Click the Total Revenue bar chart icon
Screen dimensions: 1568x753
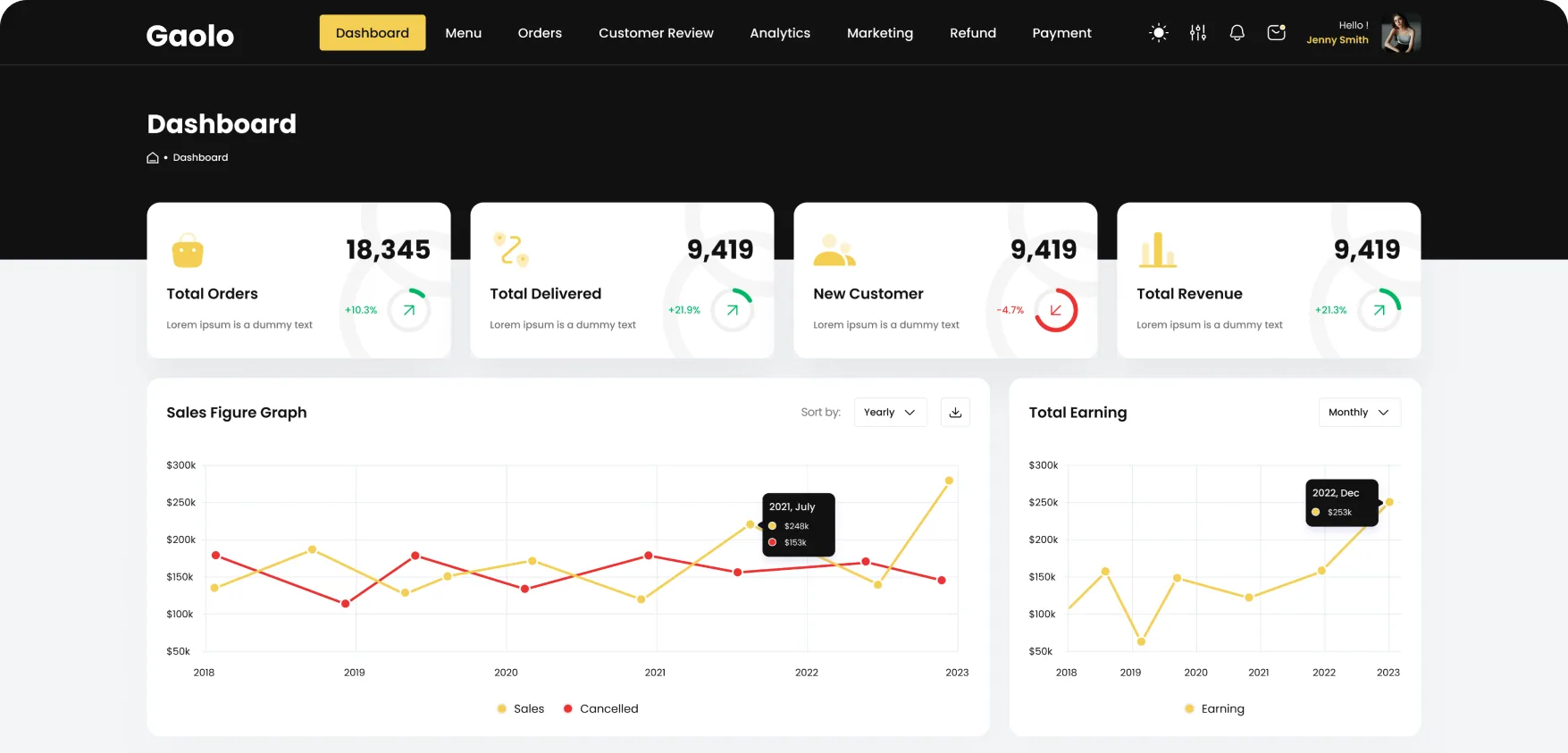click(1158, 250)
